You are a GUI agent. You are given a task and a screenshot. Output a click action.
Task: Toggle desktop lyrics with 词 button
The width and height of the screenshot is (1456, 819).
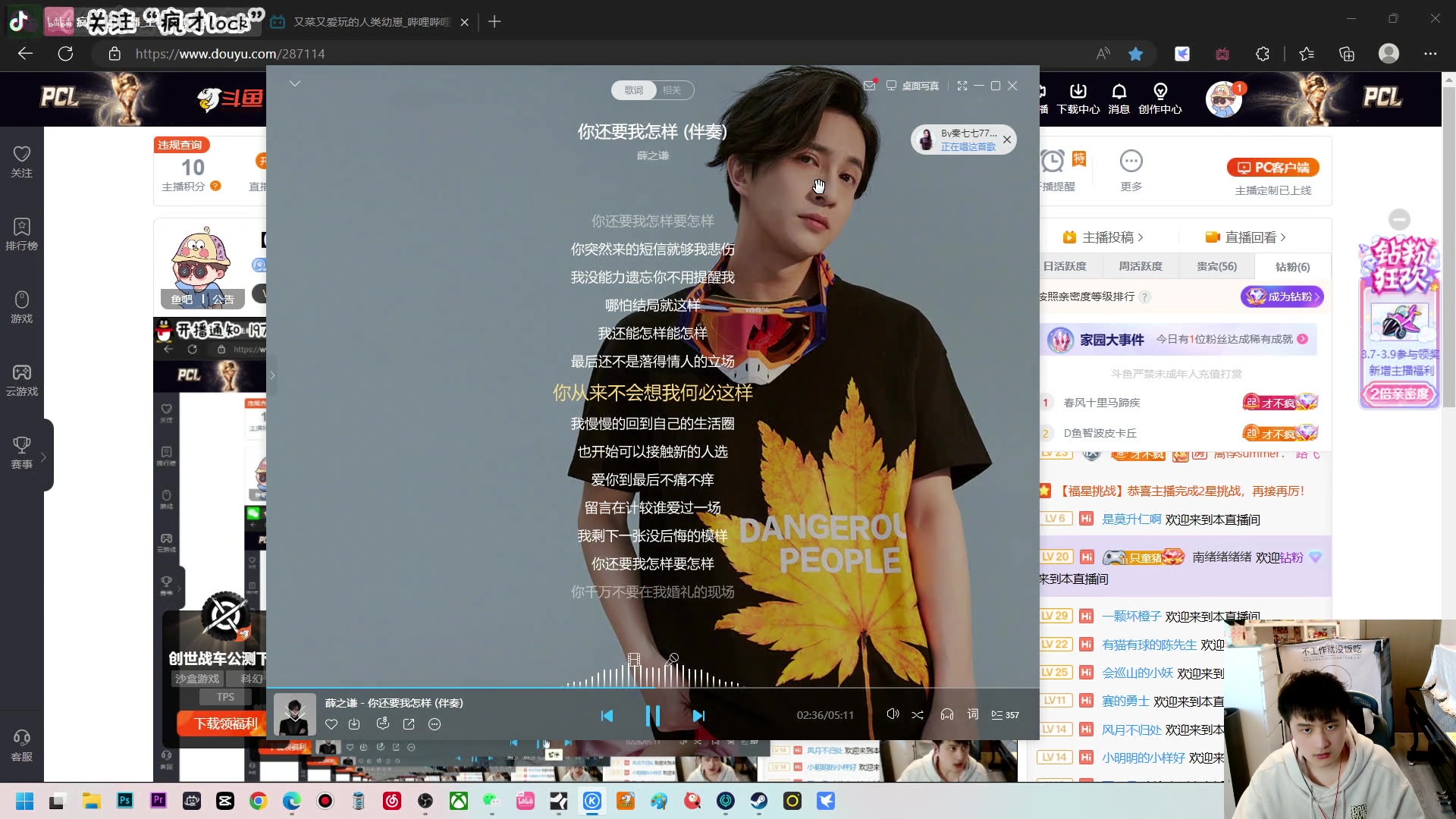click(x=973, y=714)
